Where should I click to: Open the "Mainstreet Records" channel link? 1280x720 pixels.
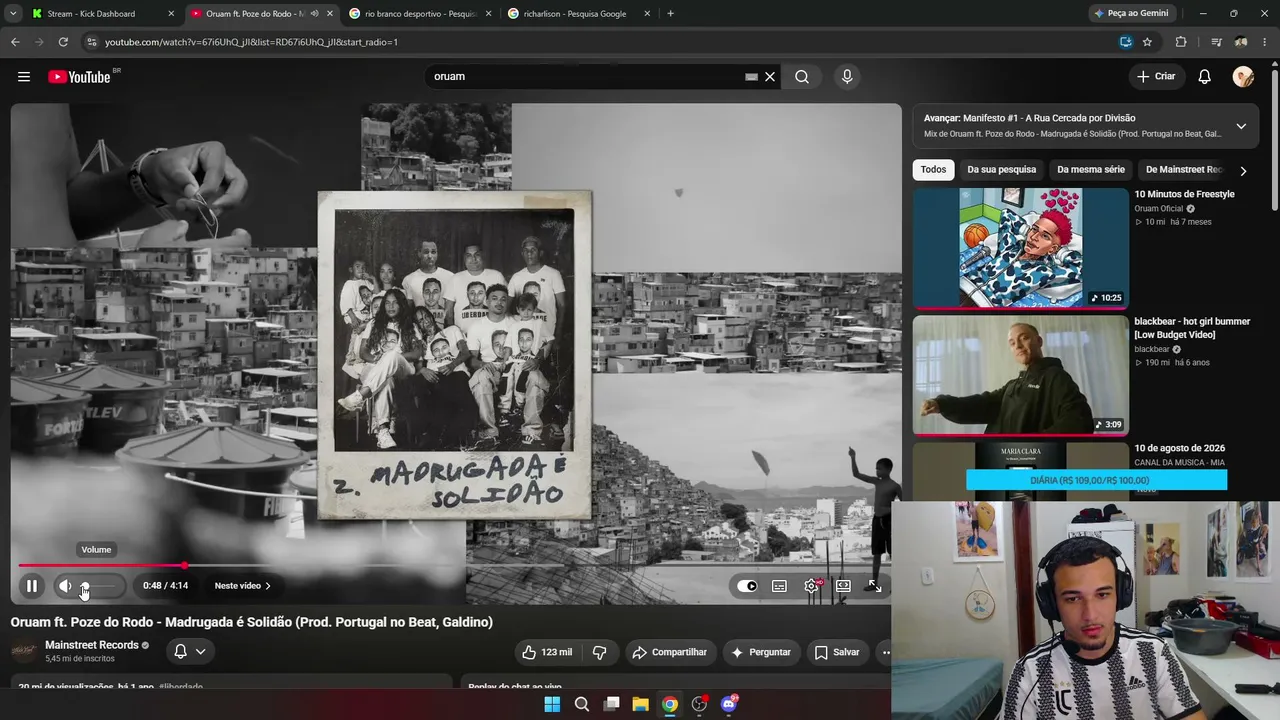(91, 645)
